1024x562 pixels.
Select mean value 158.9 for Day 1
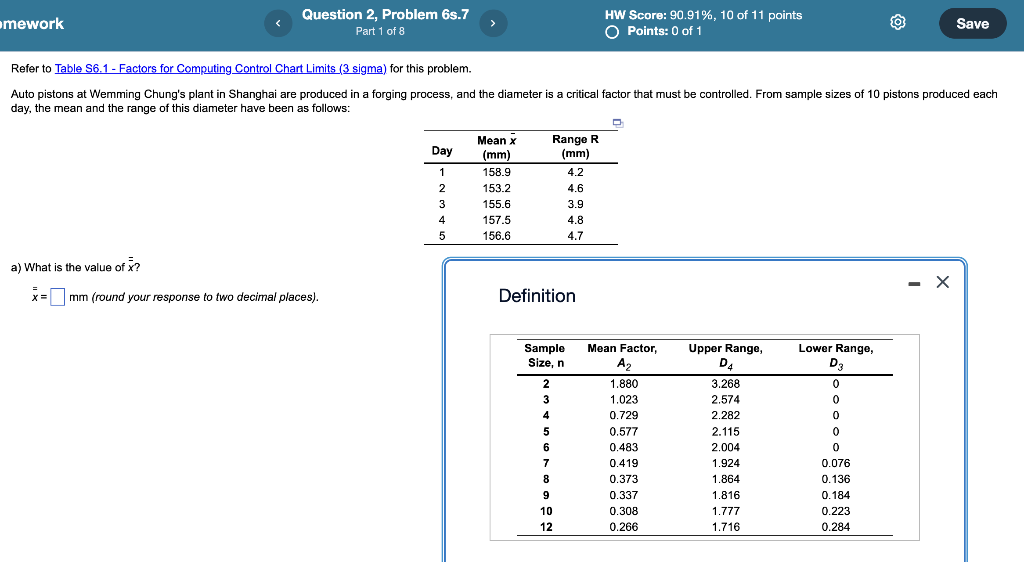(496, 172)
